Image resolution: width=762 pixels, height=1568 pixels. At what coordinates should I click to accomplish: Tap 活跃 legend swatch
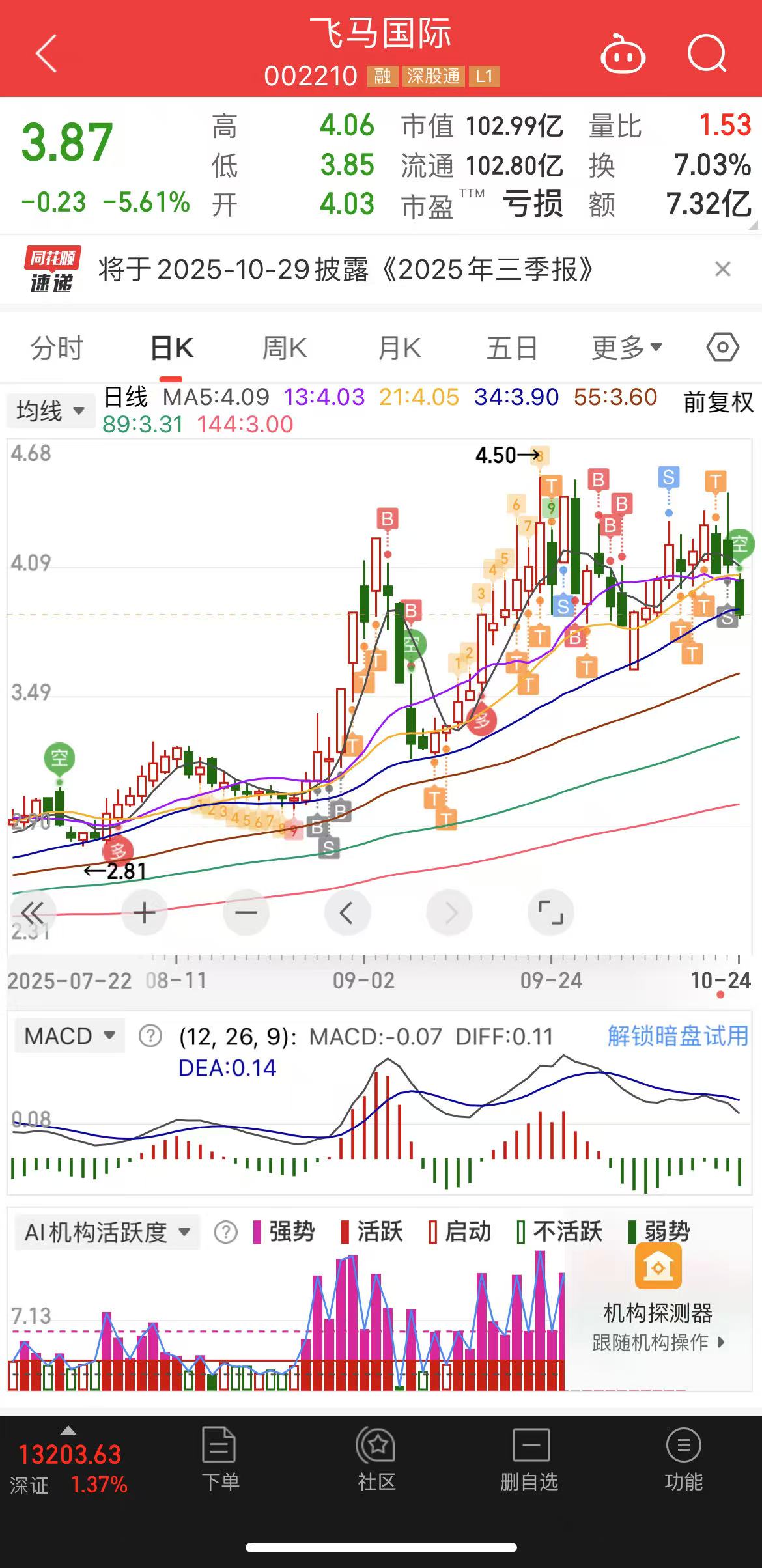click(x=345, y=1232)
